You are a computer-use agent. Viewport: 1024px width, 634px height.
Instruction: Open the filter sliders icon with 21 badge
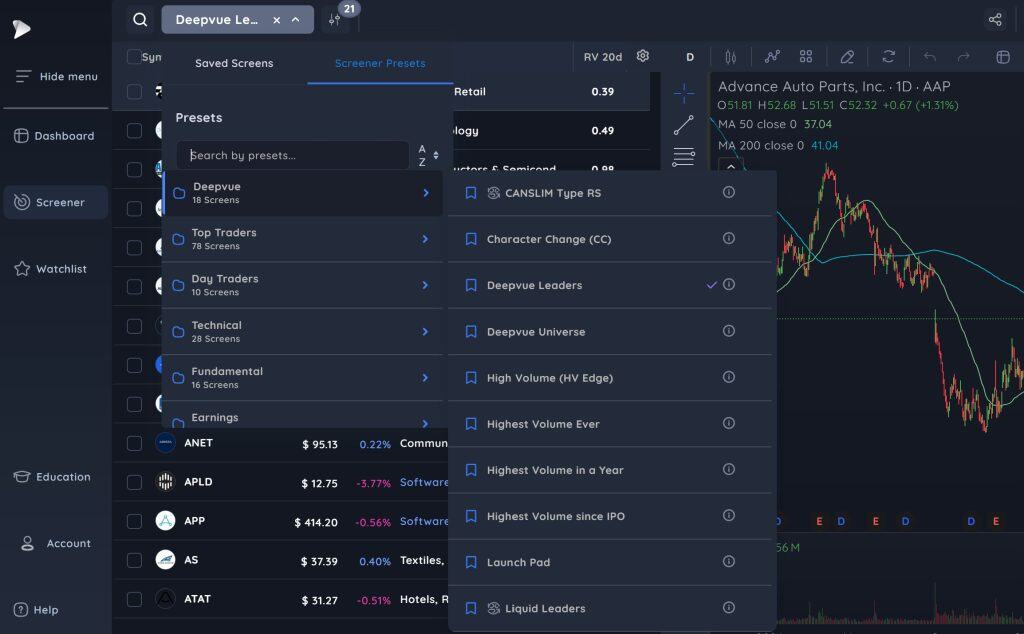tap(335, 20)
